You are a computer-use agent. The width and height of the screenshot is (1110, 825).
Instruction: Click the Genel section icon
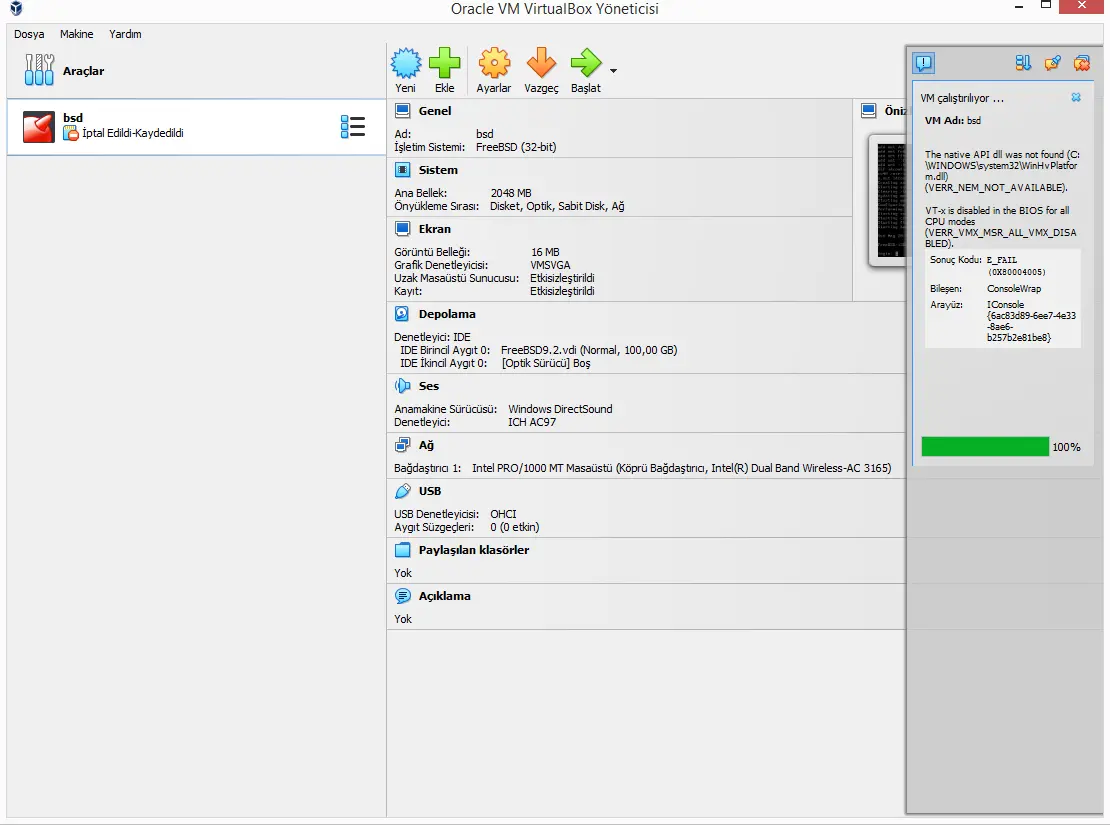pyautogui.click(x=403, y=110)
